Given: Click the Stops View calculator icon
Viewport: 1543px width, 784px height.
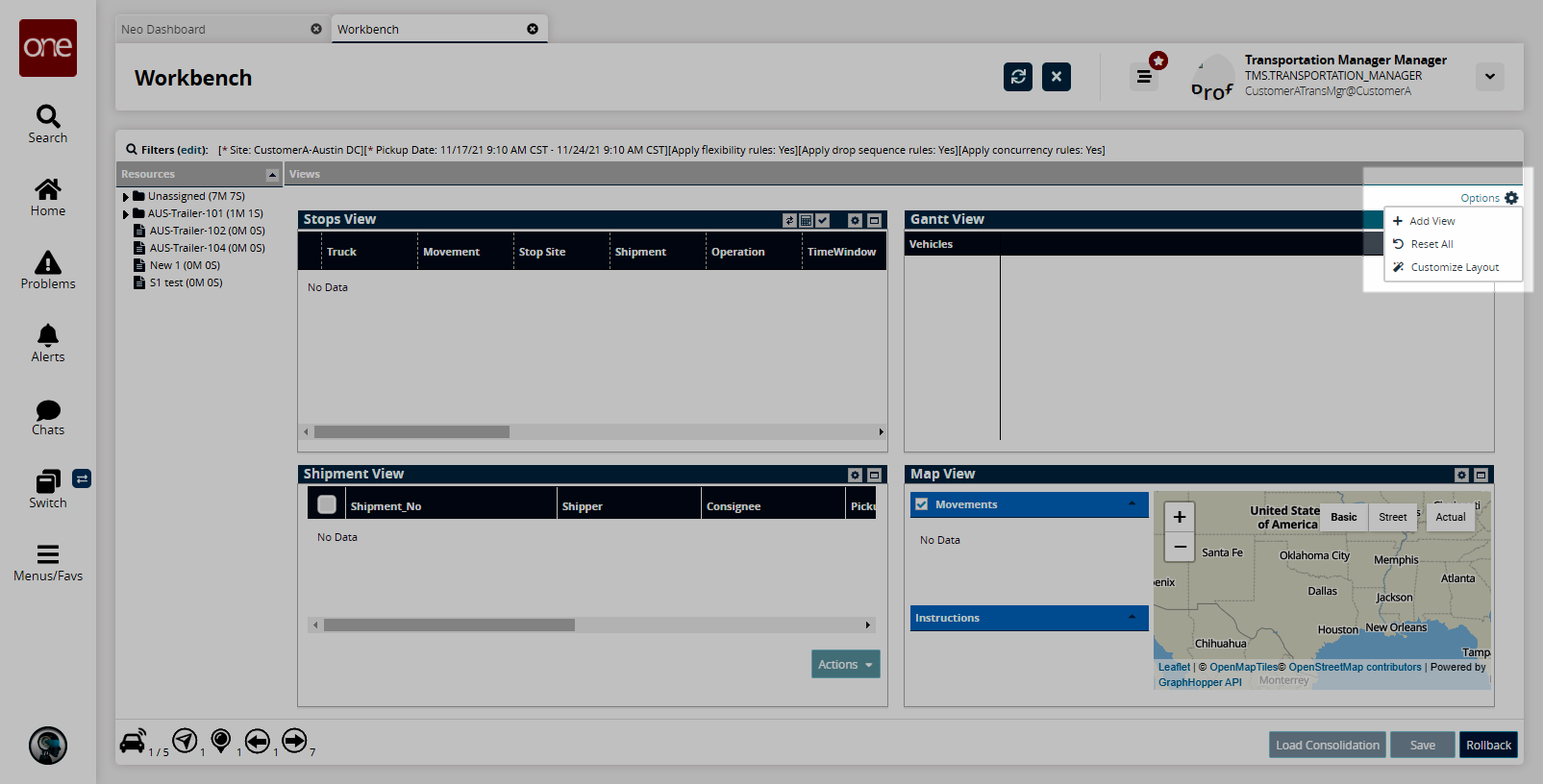Looking at the screenshot, I should tap(807, 220).
